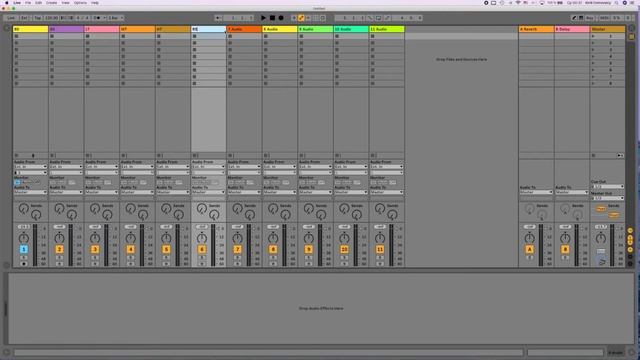The width and height of the screenshot is (640, 360).
Task: Toggle the Link button in control bar
Action: click(x=11, y=18)
